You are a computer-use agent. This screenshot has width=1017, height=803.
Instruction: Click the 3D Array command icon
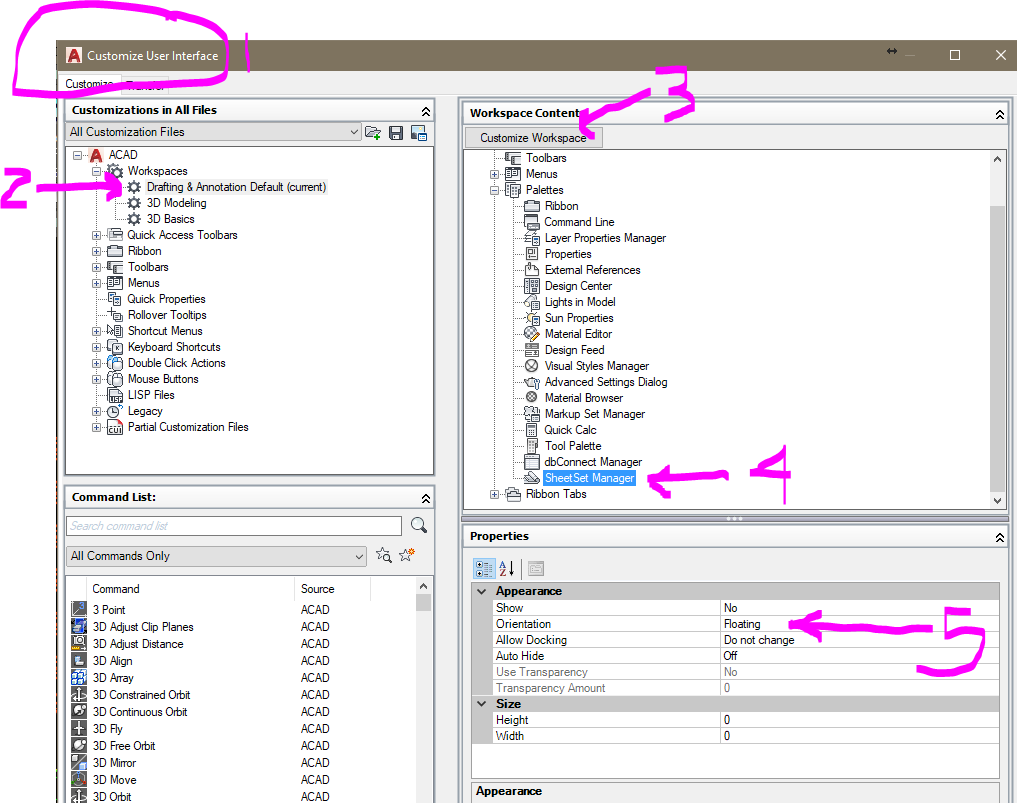coord(79,677)
